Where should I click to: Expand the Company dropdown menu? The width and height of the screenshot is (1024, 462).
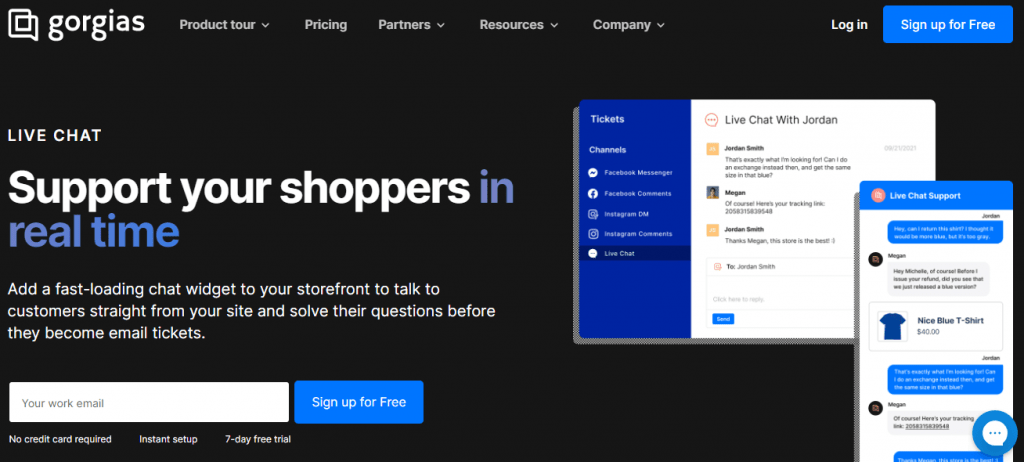point(628,25)
